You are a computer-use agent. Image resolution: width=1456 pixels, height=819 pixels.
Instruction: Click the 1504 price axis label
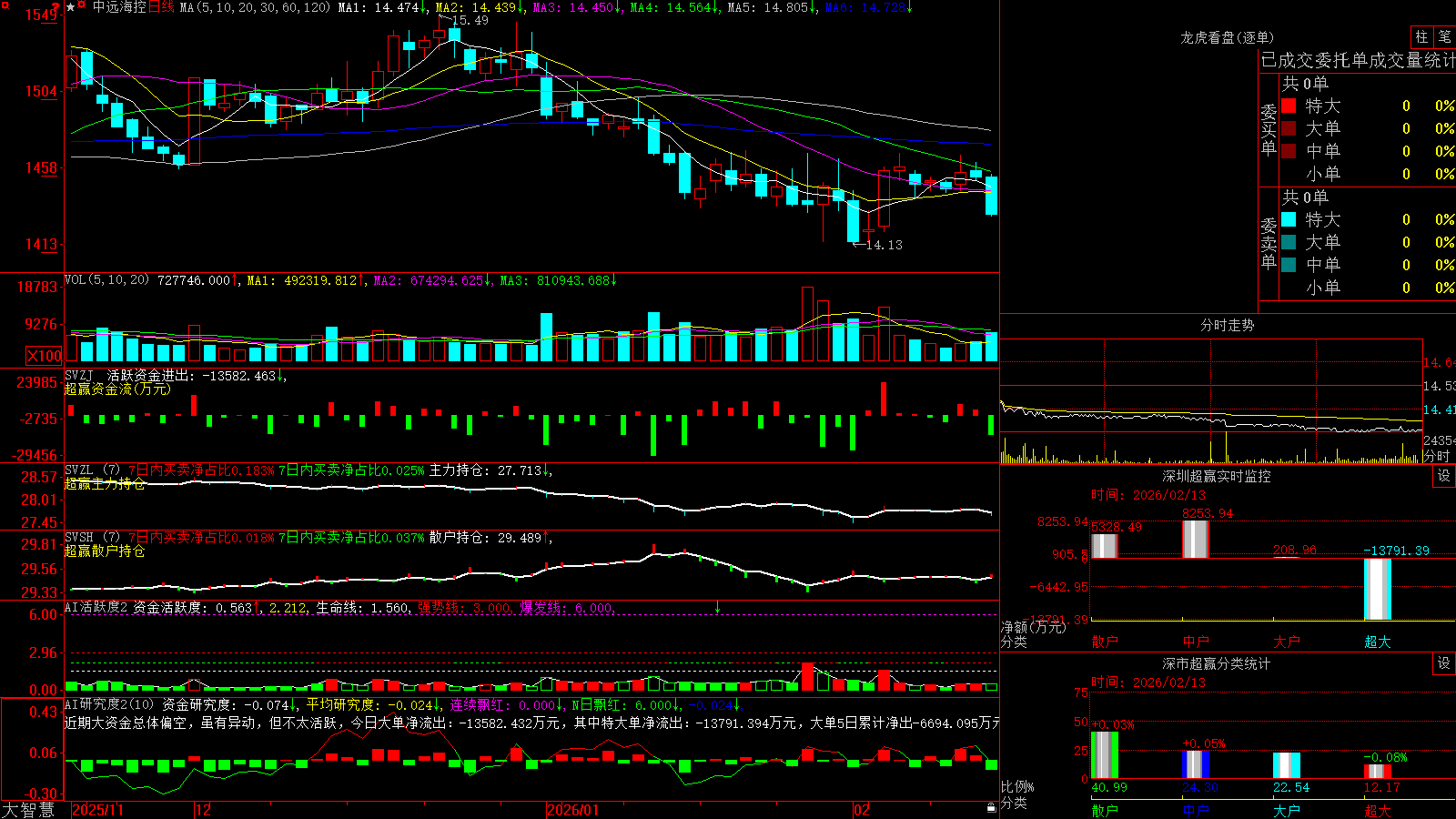pyautogui.click(x=41, y=91)
